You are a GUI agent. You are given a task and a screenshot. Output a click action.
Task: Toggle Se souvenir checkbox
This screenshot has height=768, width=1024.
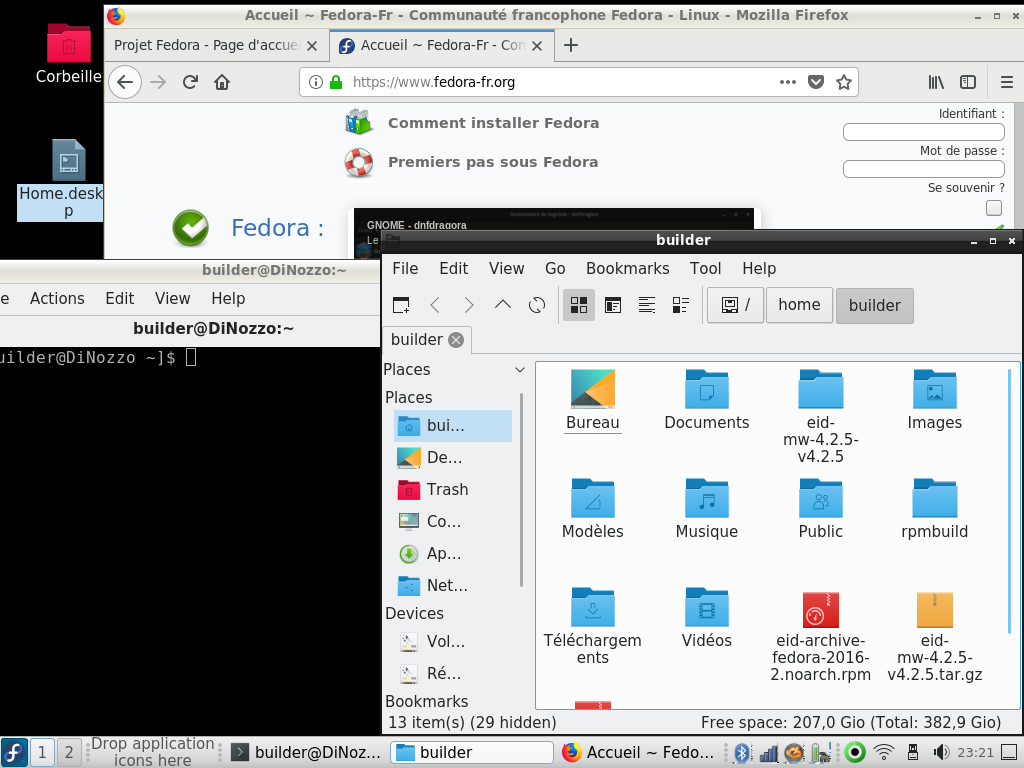(993, 208)
